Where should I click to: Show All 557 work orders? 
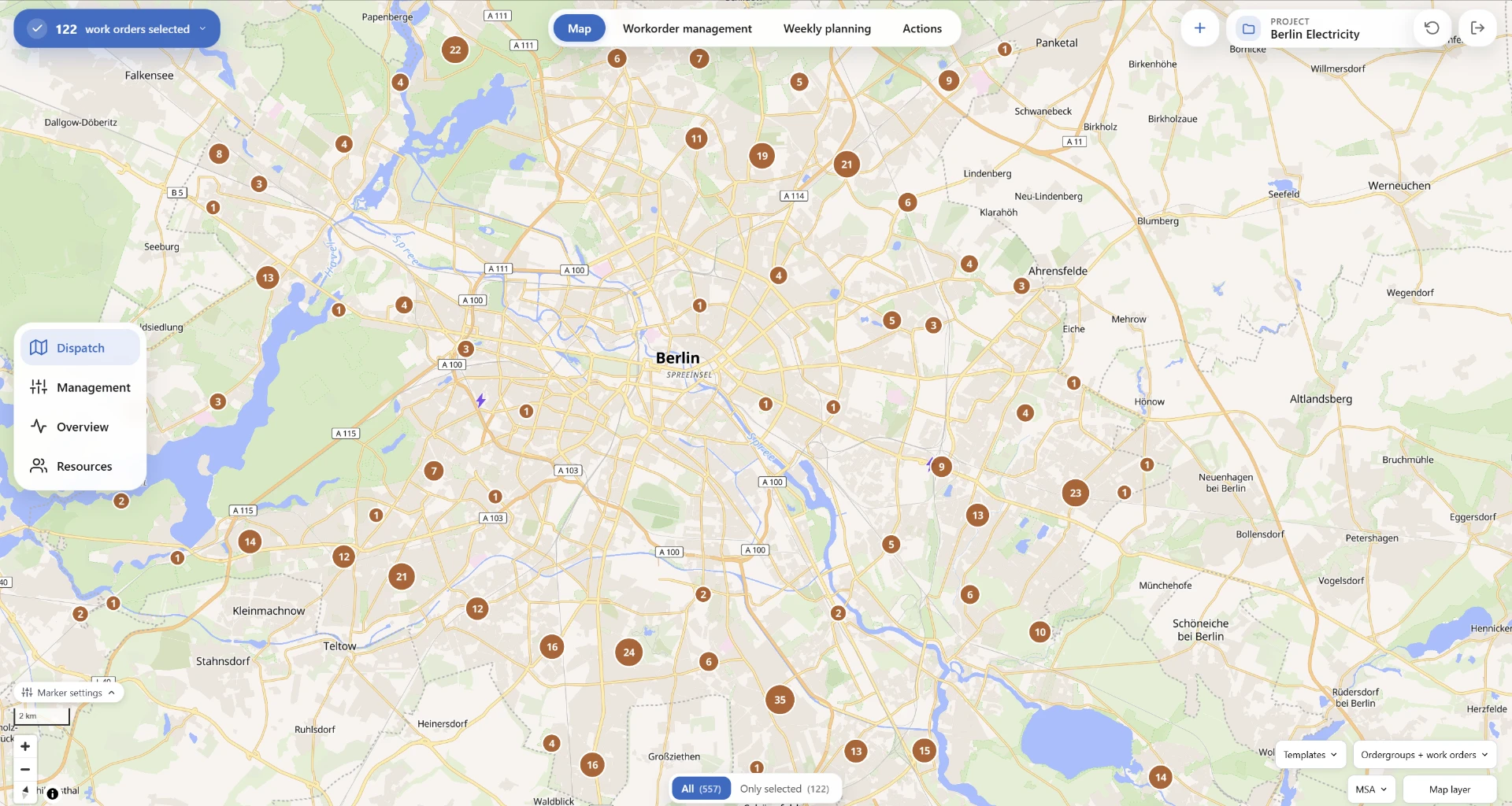click(x=701, y=789)
